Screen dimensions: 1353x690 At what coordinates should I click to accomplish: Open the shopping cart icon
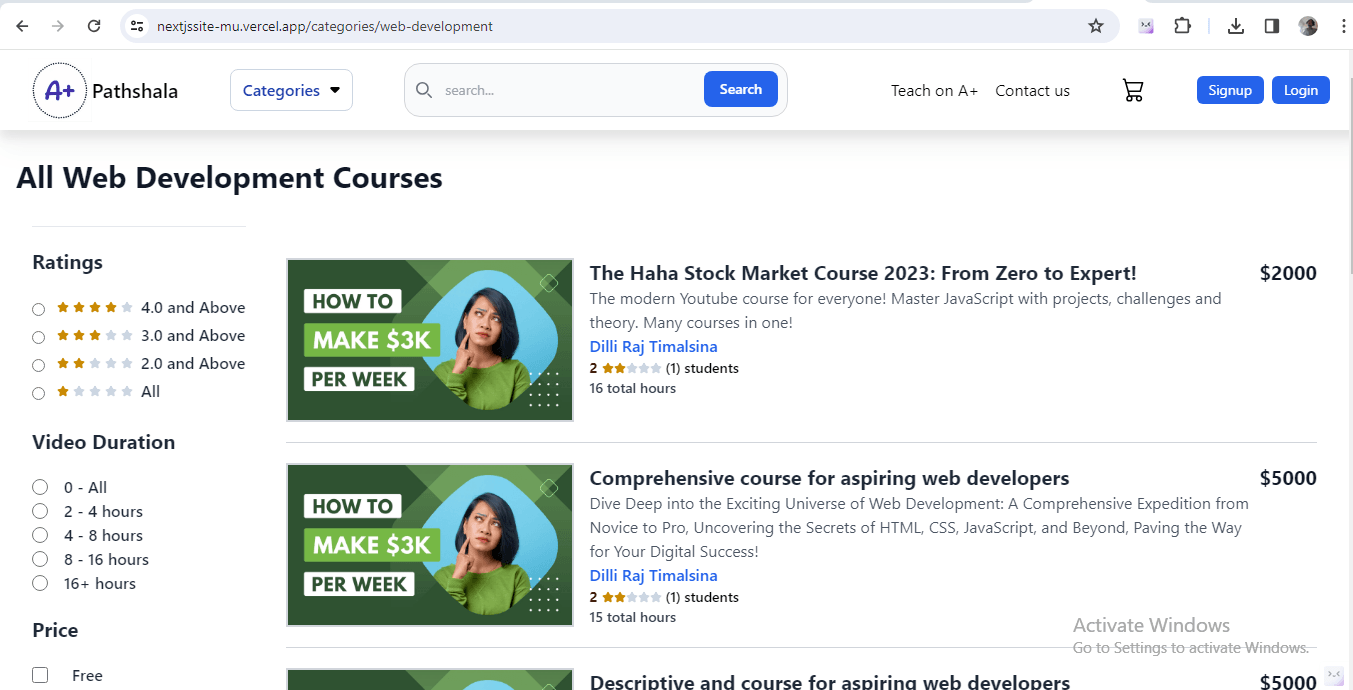(1133, 90)
